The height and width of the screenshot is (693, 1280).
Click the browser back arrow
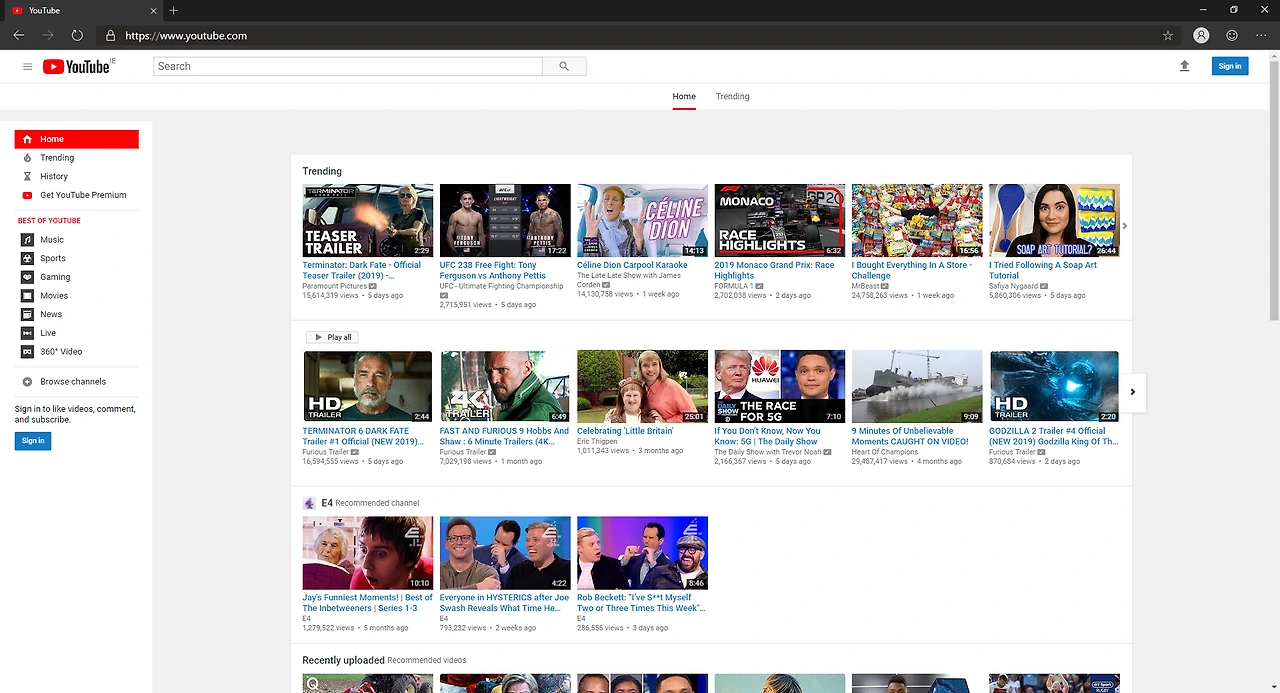pos(19,35)
